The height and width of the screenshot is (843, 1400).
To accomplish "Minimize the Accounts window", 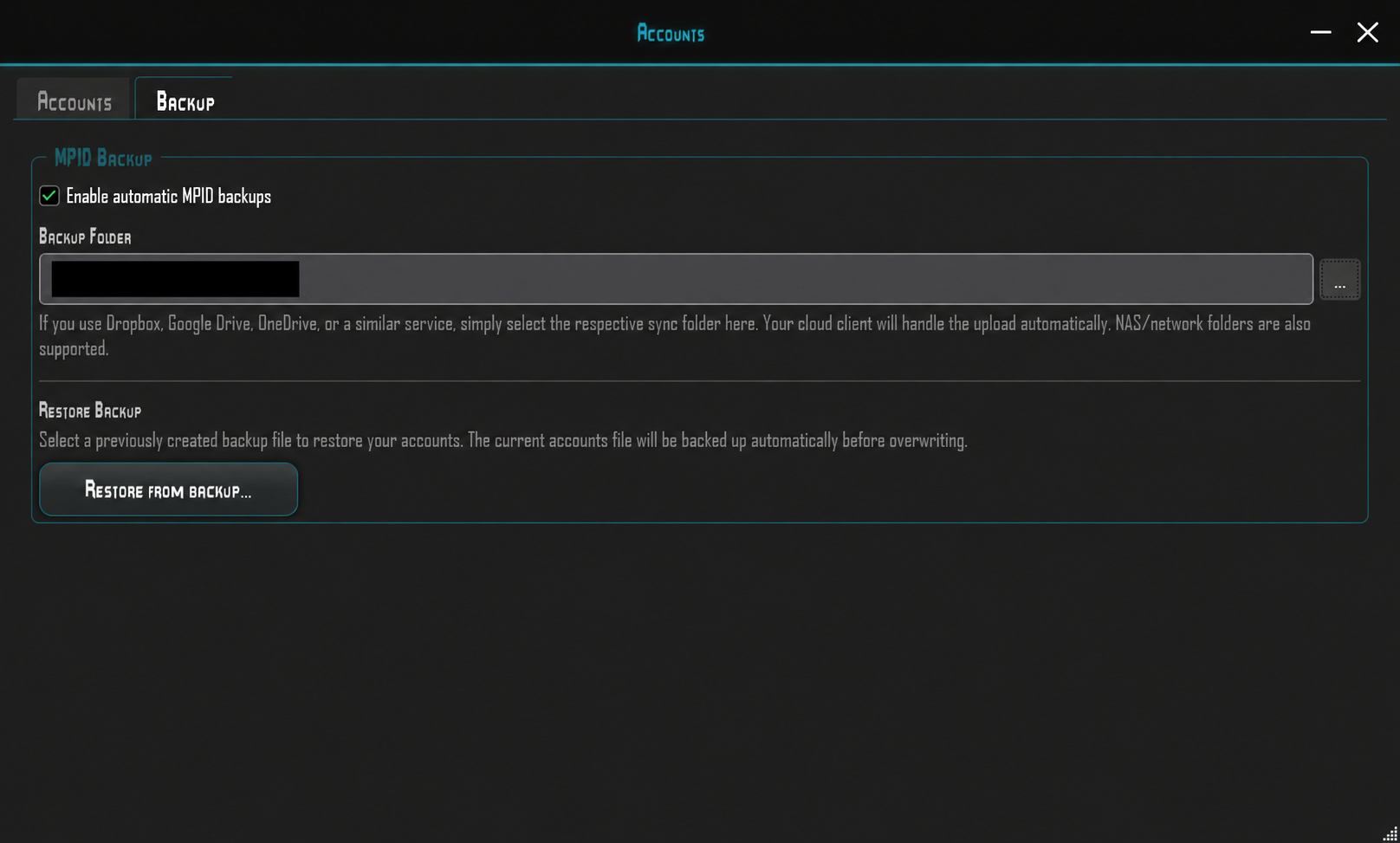I will point(1320,32).
